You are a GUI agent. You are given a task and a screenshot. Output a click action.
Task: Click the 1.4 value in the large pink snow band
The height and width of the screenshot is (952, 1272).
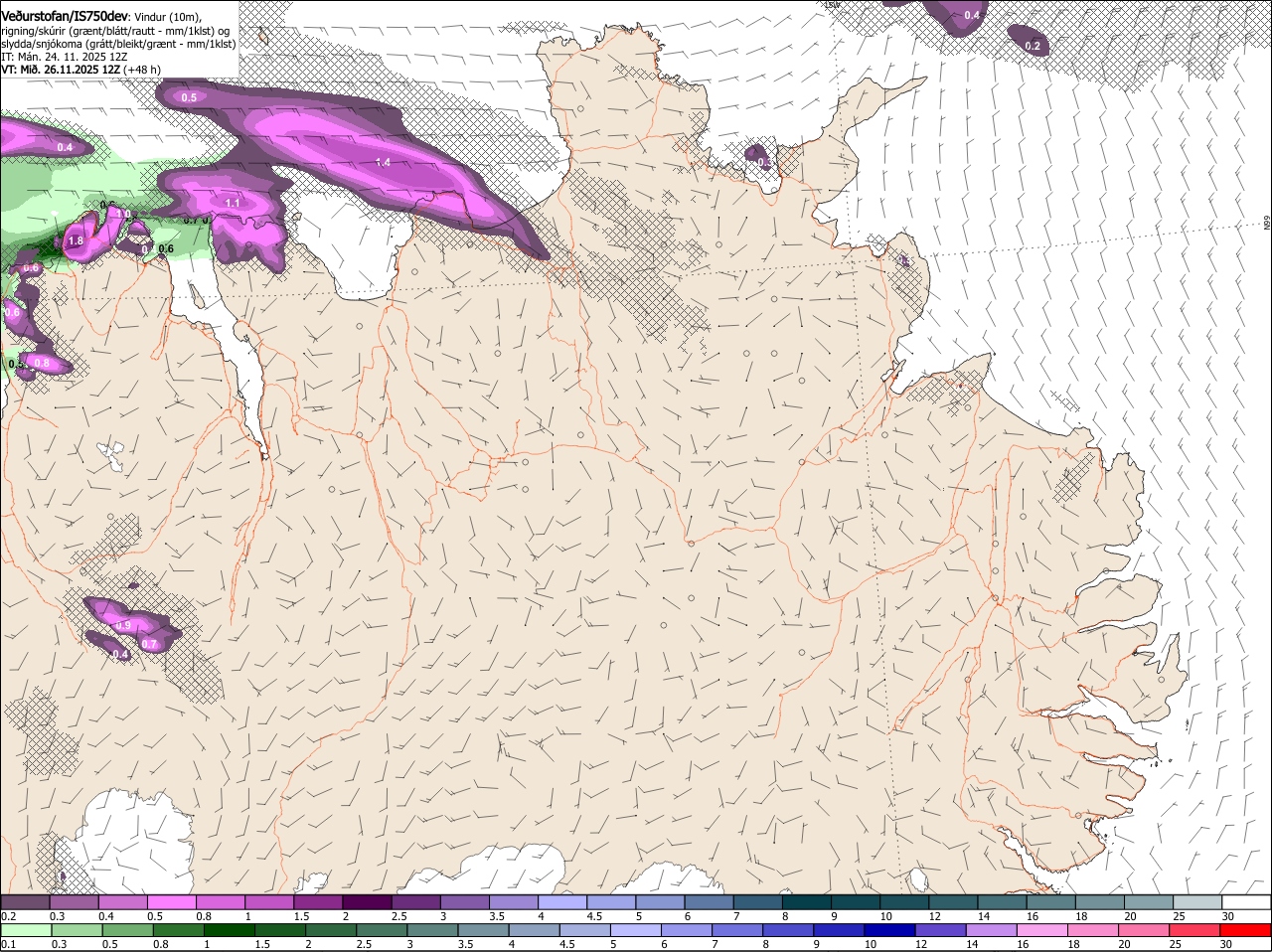tap(383, 162)
